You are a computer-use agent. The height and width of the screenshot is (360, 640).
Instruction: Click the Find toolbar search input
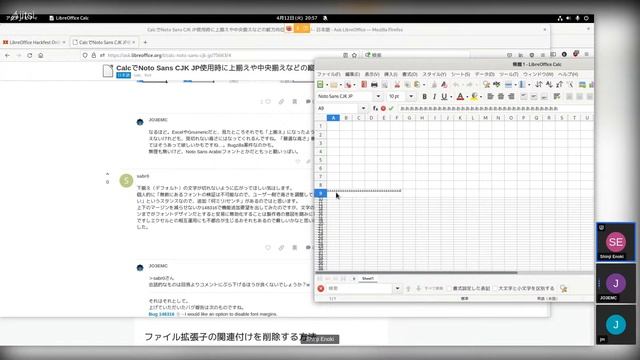click(360, 289)
